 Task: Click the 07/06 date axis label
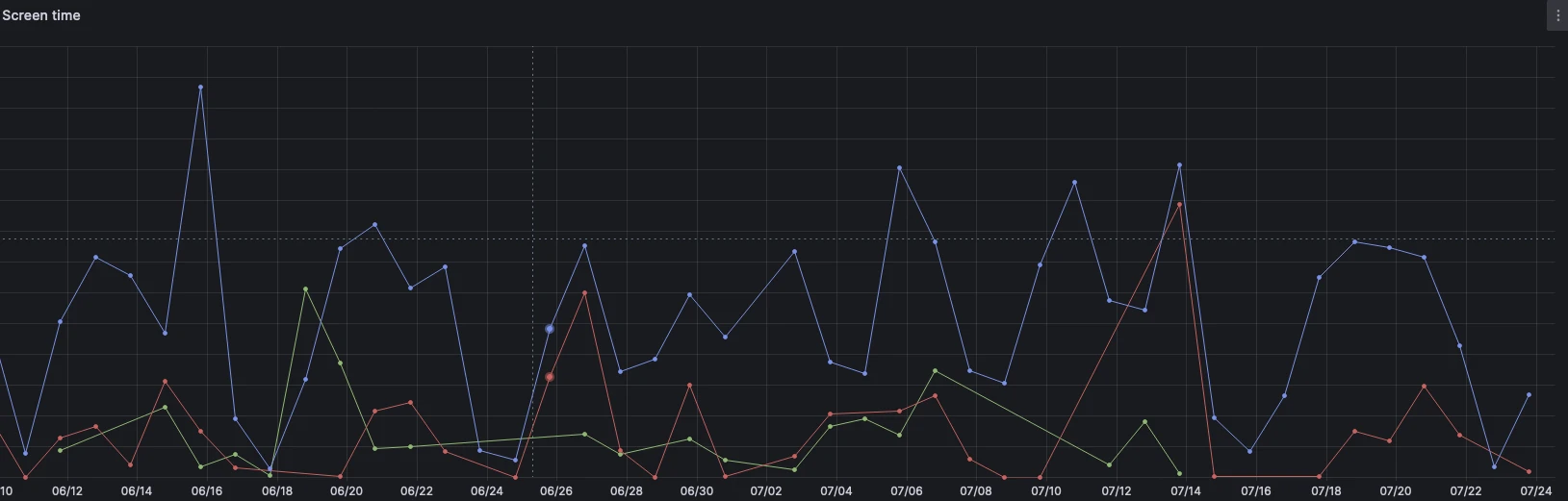(x=907, y=490)
